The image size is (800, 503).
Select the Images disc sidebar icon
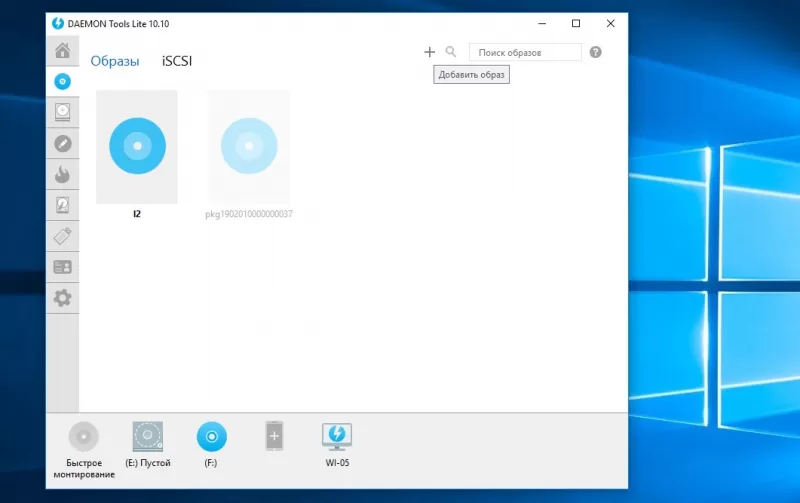pyautogui.click(x=63, y=82)
